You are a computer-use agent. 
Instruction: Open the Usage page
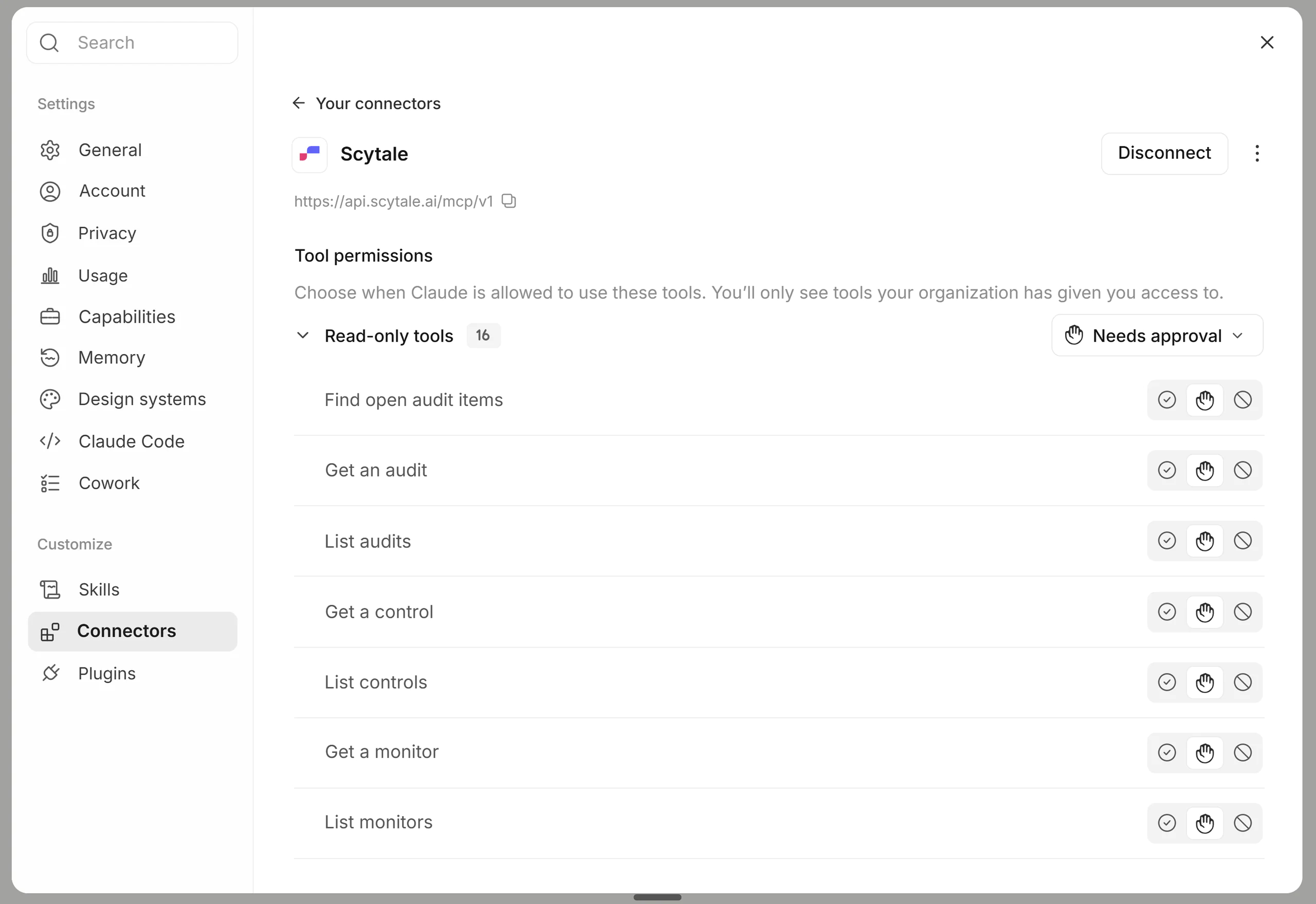coord(133,276)
